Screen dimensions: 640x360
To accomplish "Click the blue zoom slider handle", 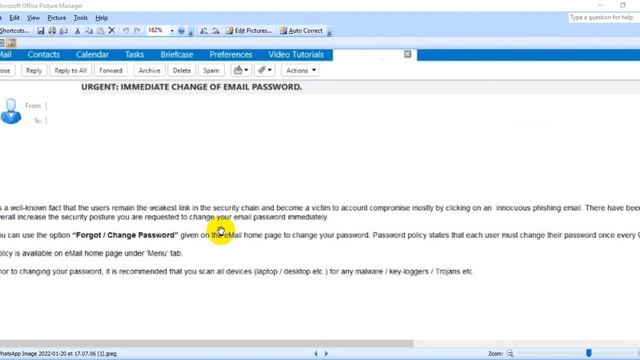I will pos(589,353).
